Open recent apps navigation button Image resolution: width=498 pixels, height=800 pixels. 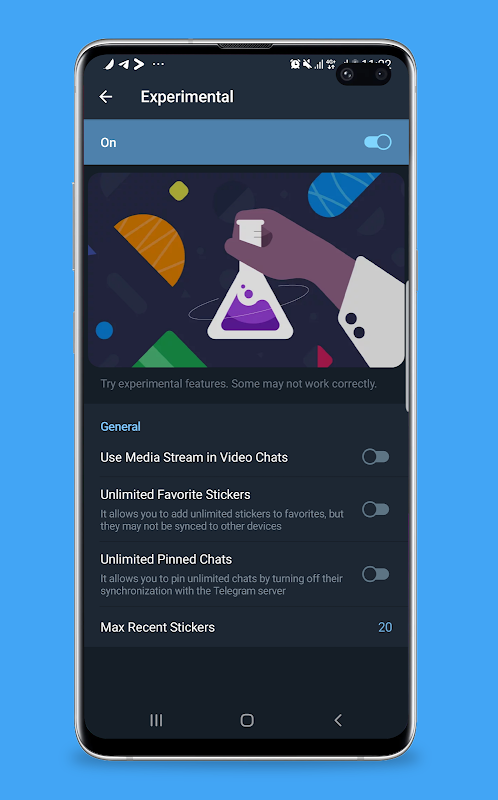[x=156, y=720]
